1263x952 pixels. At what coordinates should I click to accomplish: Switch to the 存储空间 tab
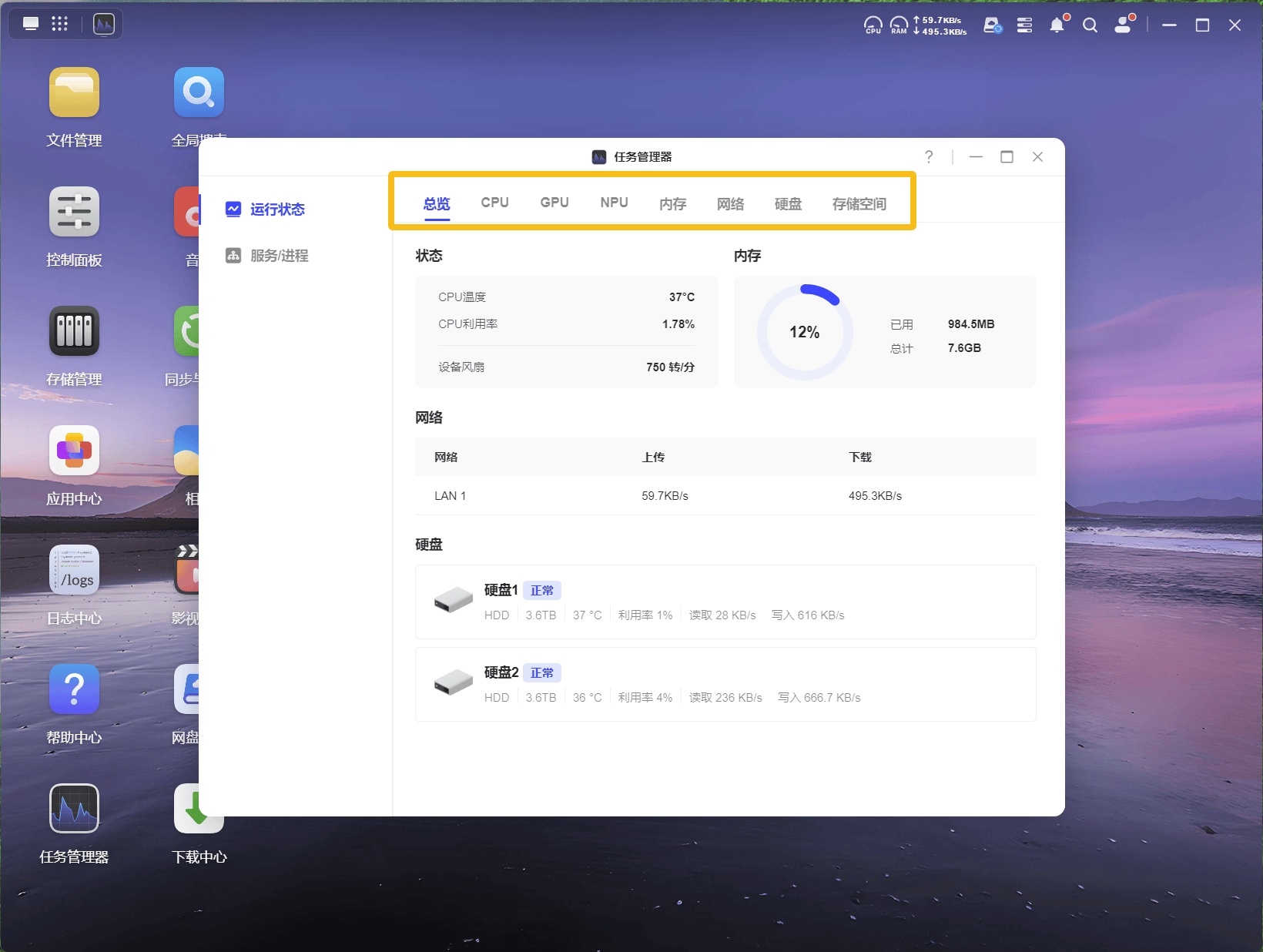click(859, 204)
